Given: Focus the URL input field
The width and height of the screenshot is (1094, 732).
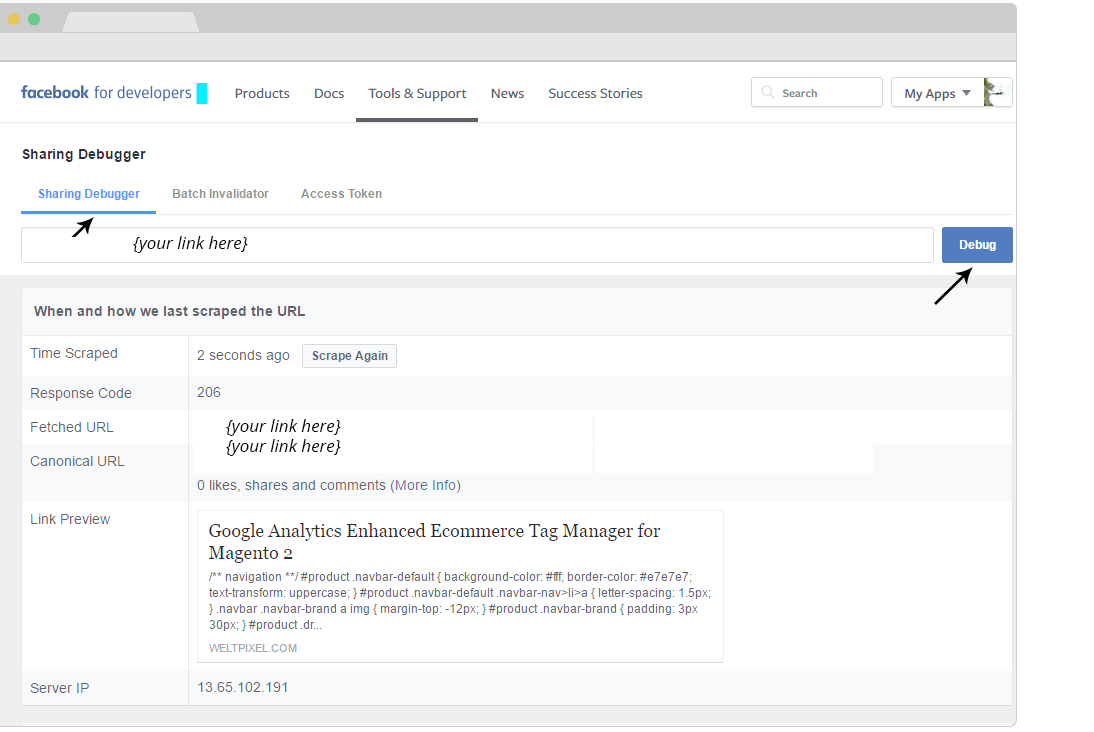Looking at the screenshot, I should [477, 245].
